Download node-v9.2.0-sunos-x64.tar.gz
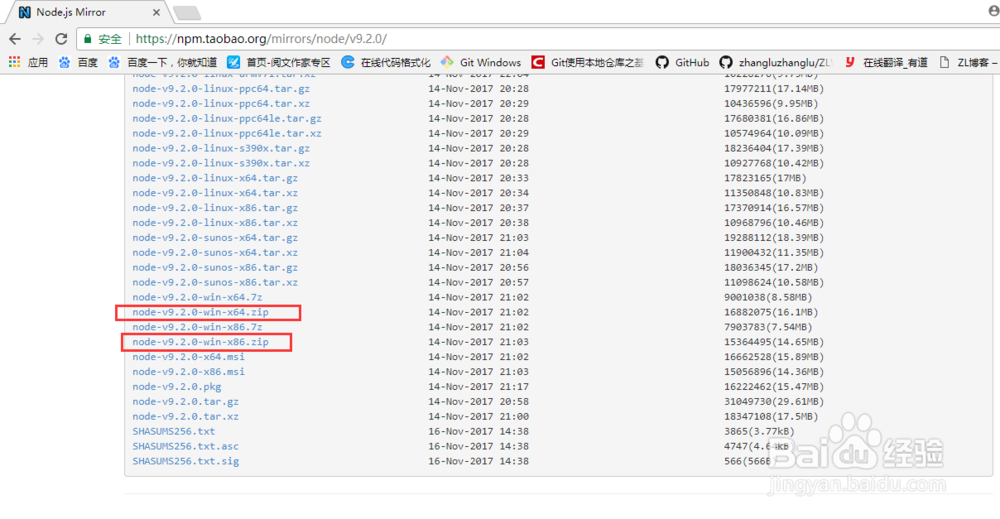The width and height of the screenshot is (1000, 519). click(215, 237)
